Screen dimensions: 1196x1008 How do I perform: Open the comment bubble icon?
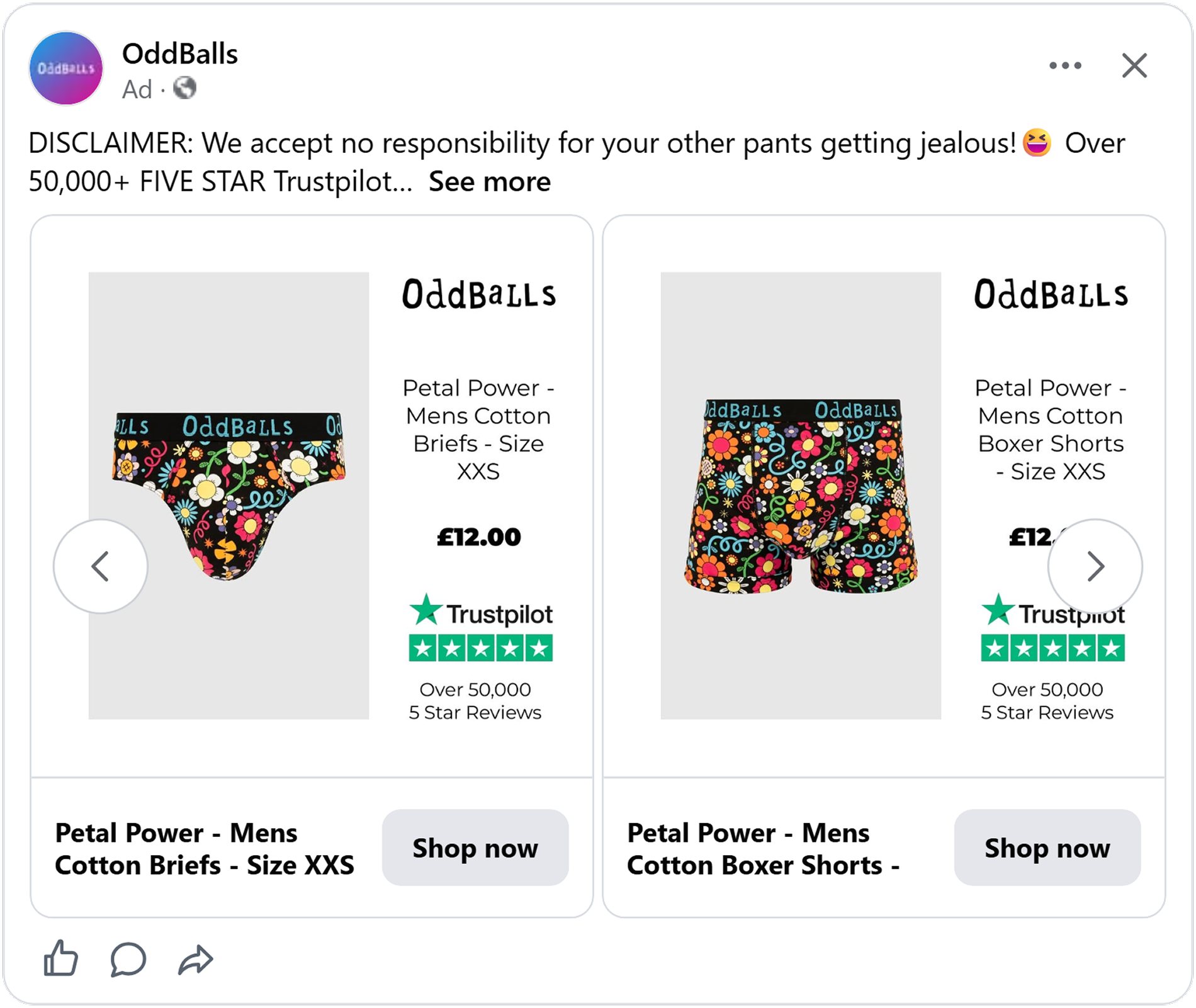(128, 960)
